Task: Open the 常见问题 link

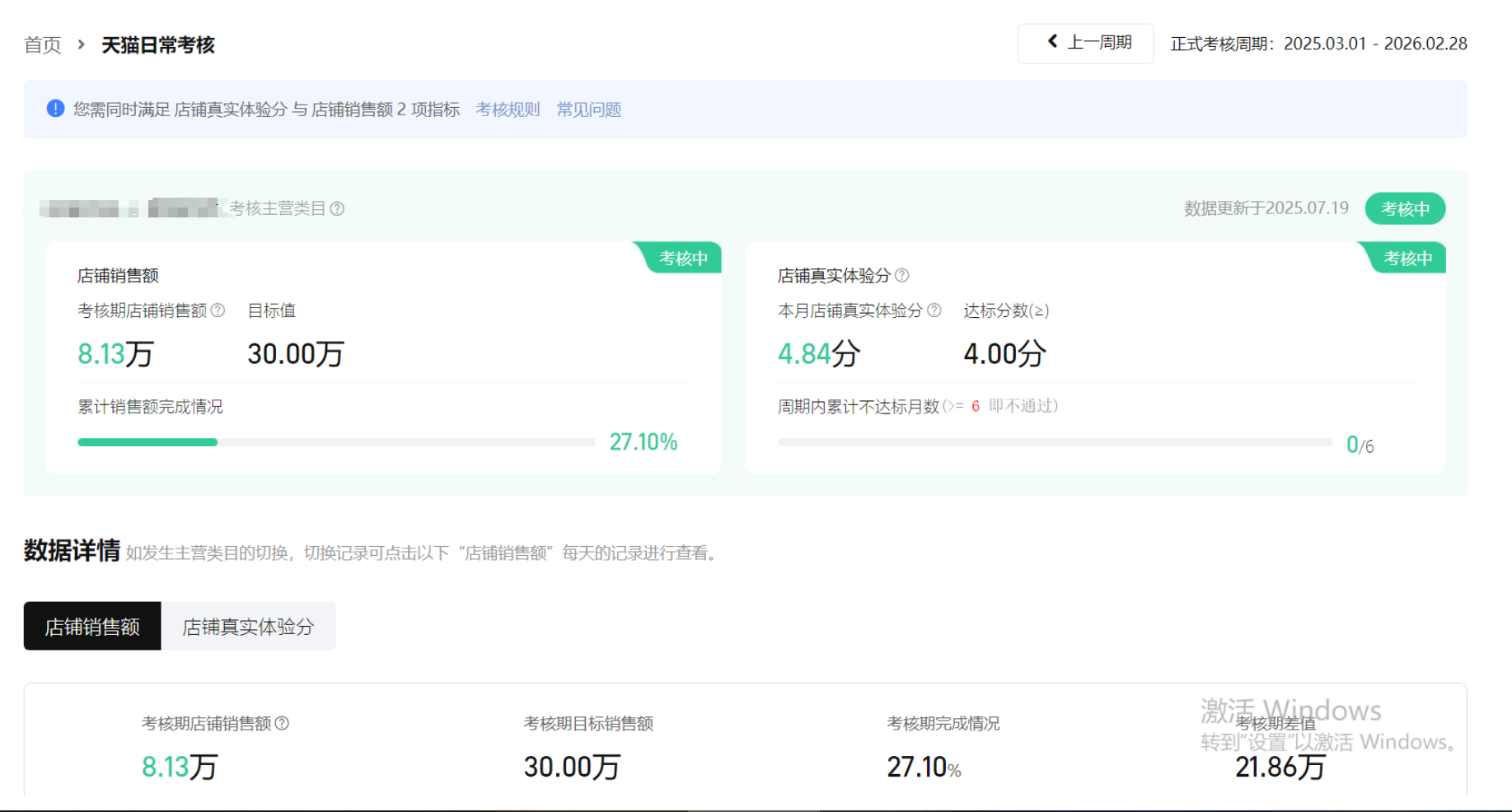Action: tap(588, 110)
